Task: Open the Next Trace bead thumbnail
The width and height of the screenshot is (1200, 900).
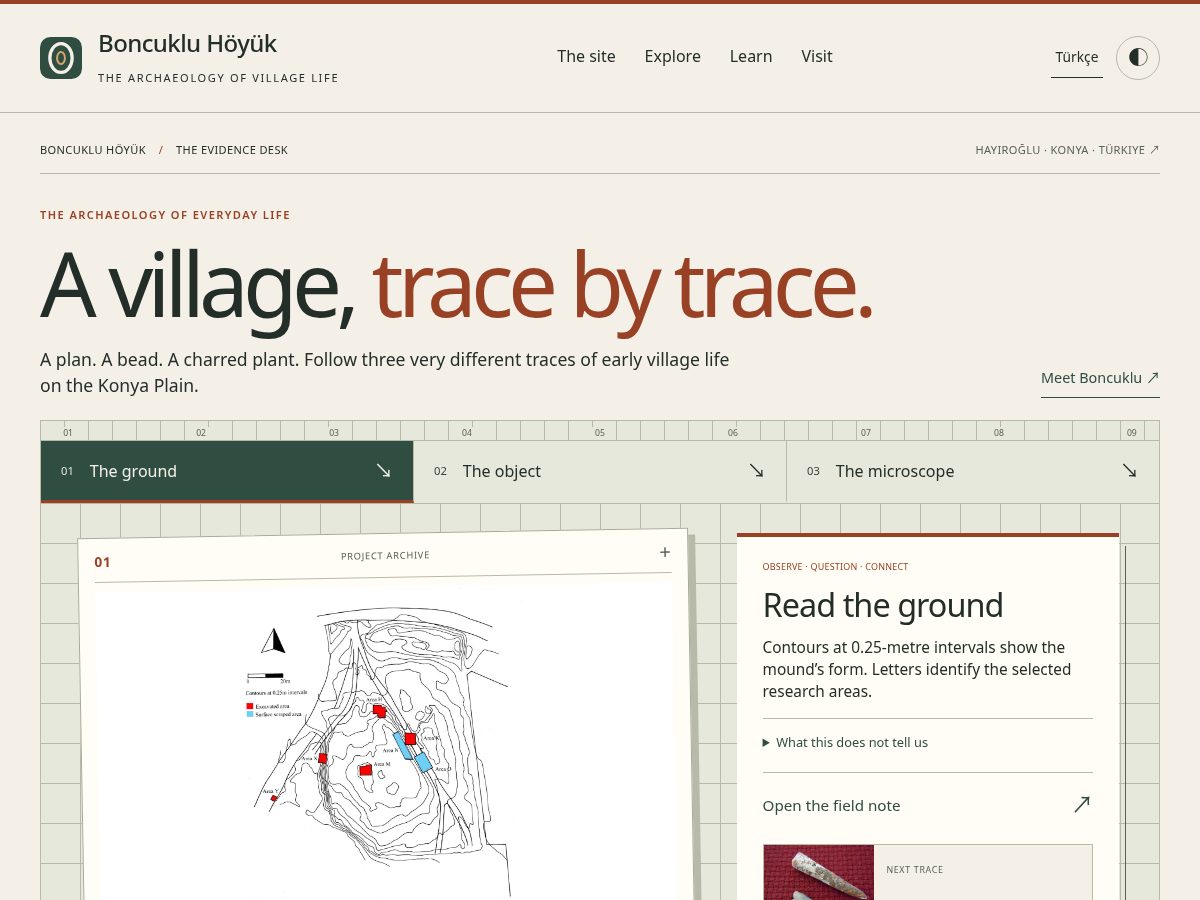Action: (x=819, y=872)
